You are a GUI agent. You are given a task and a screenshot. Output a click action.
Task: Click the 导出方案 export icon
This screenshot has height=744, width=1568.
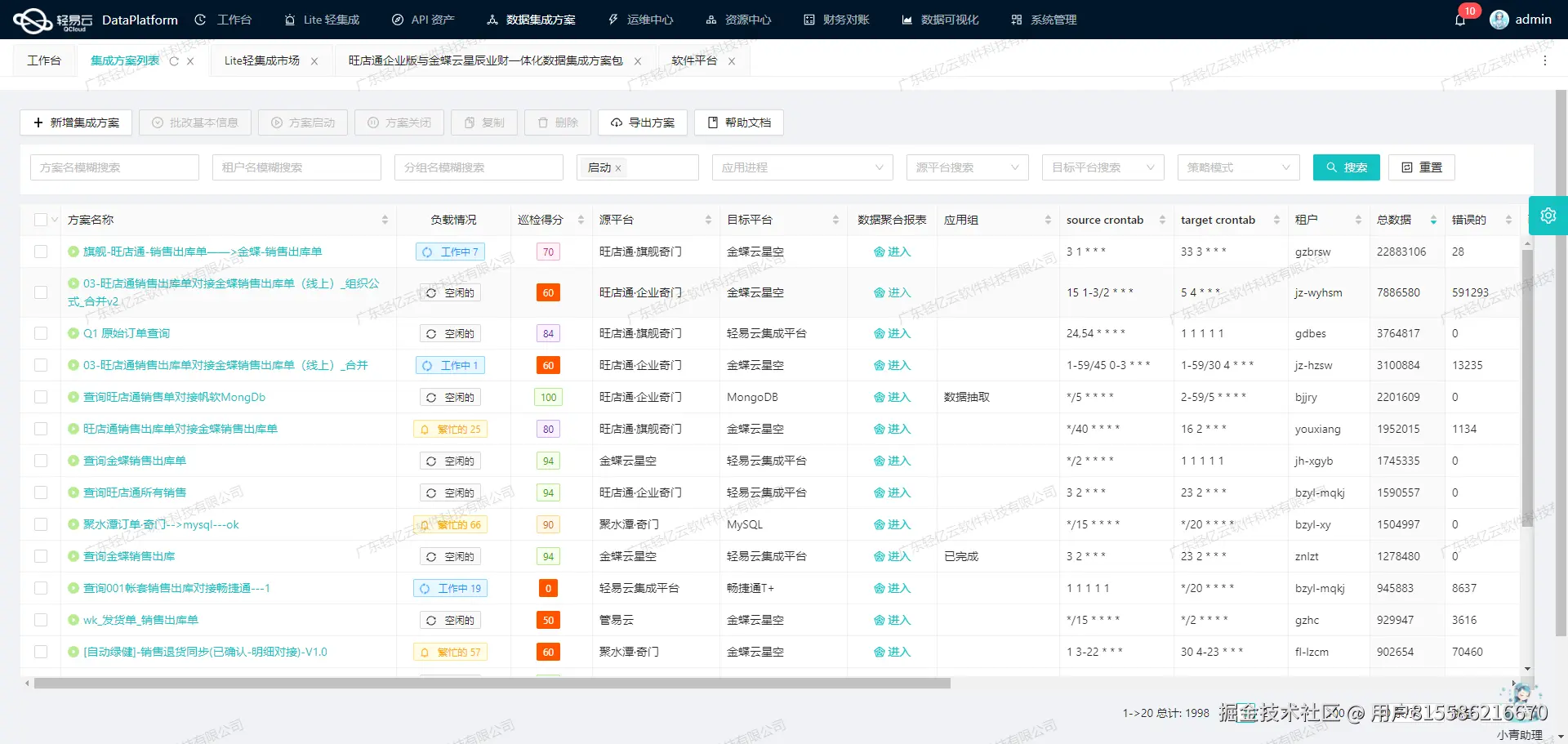pos(617,123)
